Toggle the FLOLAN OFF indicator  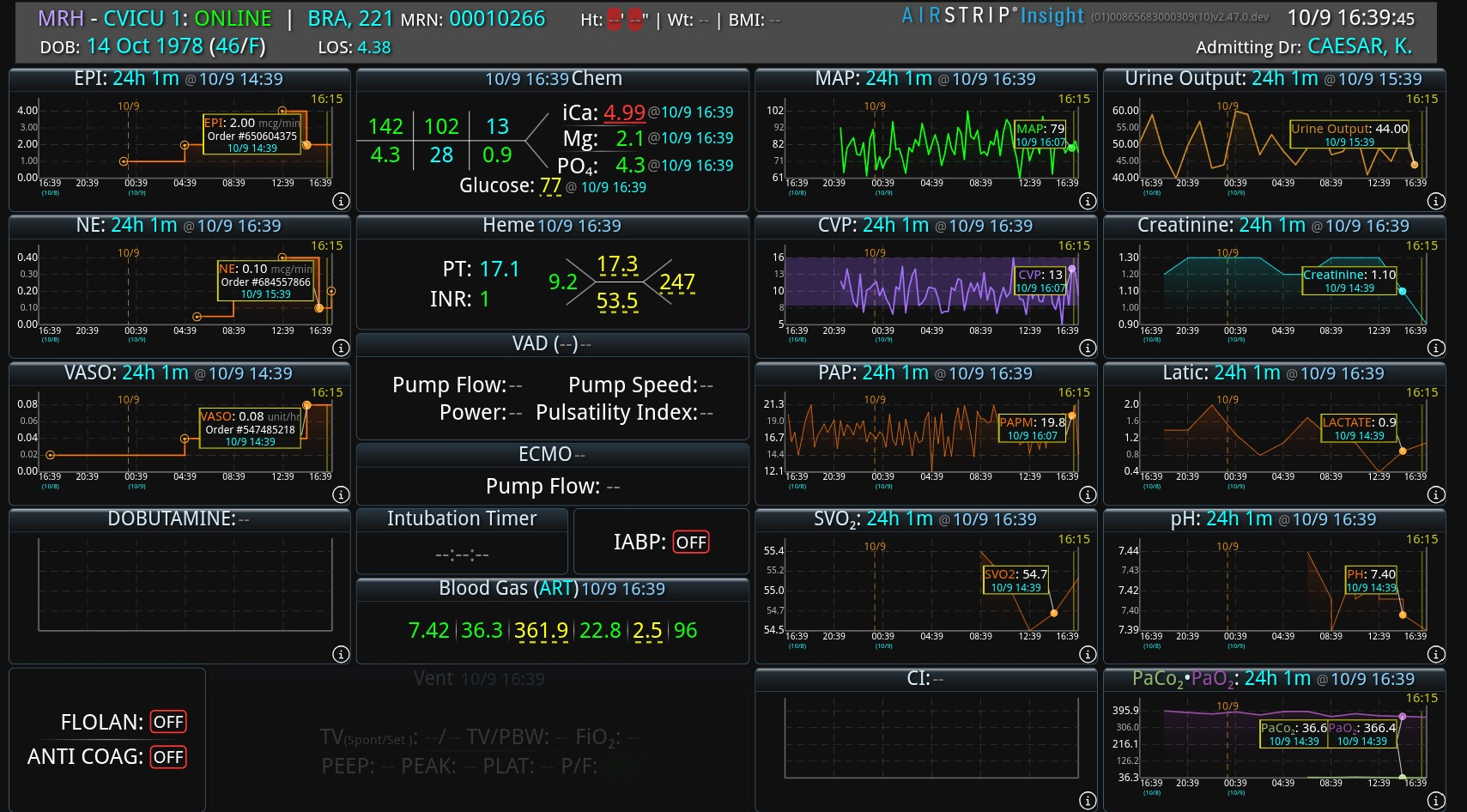pyautogui.click(x=168, y=722)
